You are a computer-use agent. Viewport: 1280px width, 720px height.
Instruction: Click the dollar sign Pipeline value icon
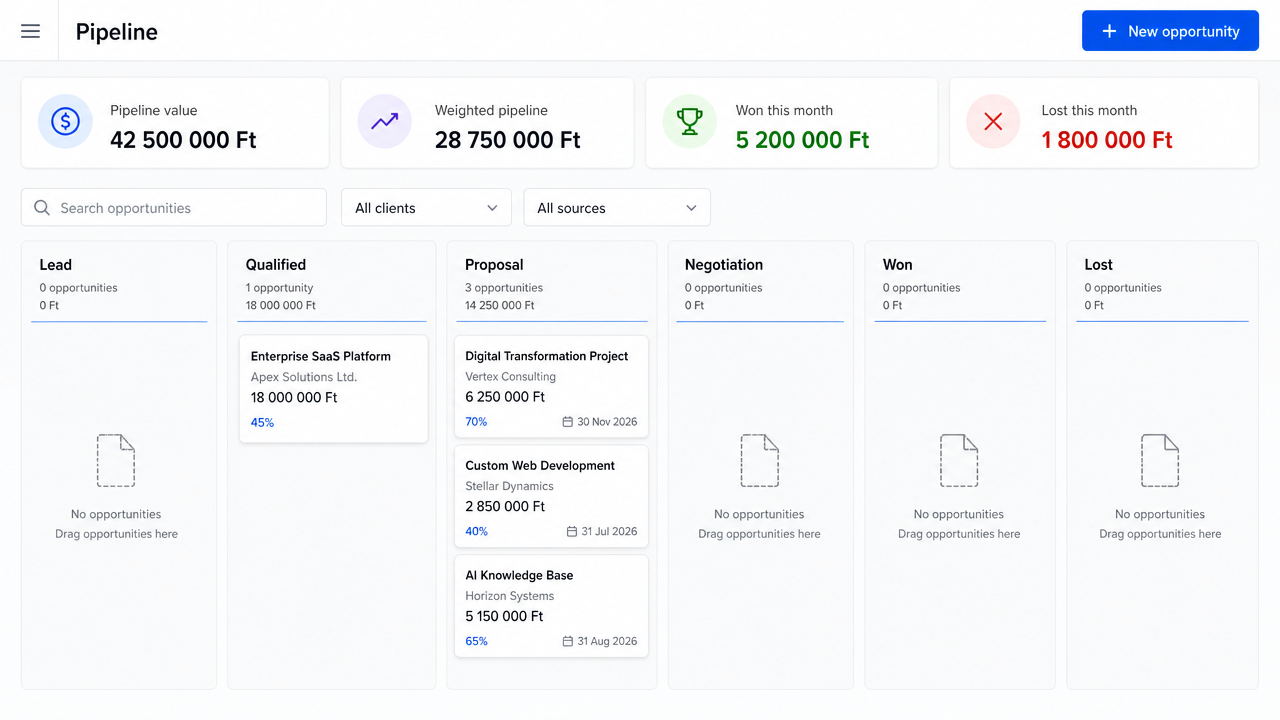click(x=65, y=121)
